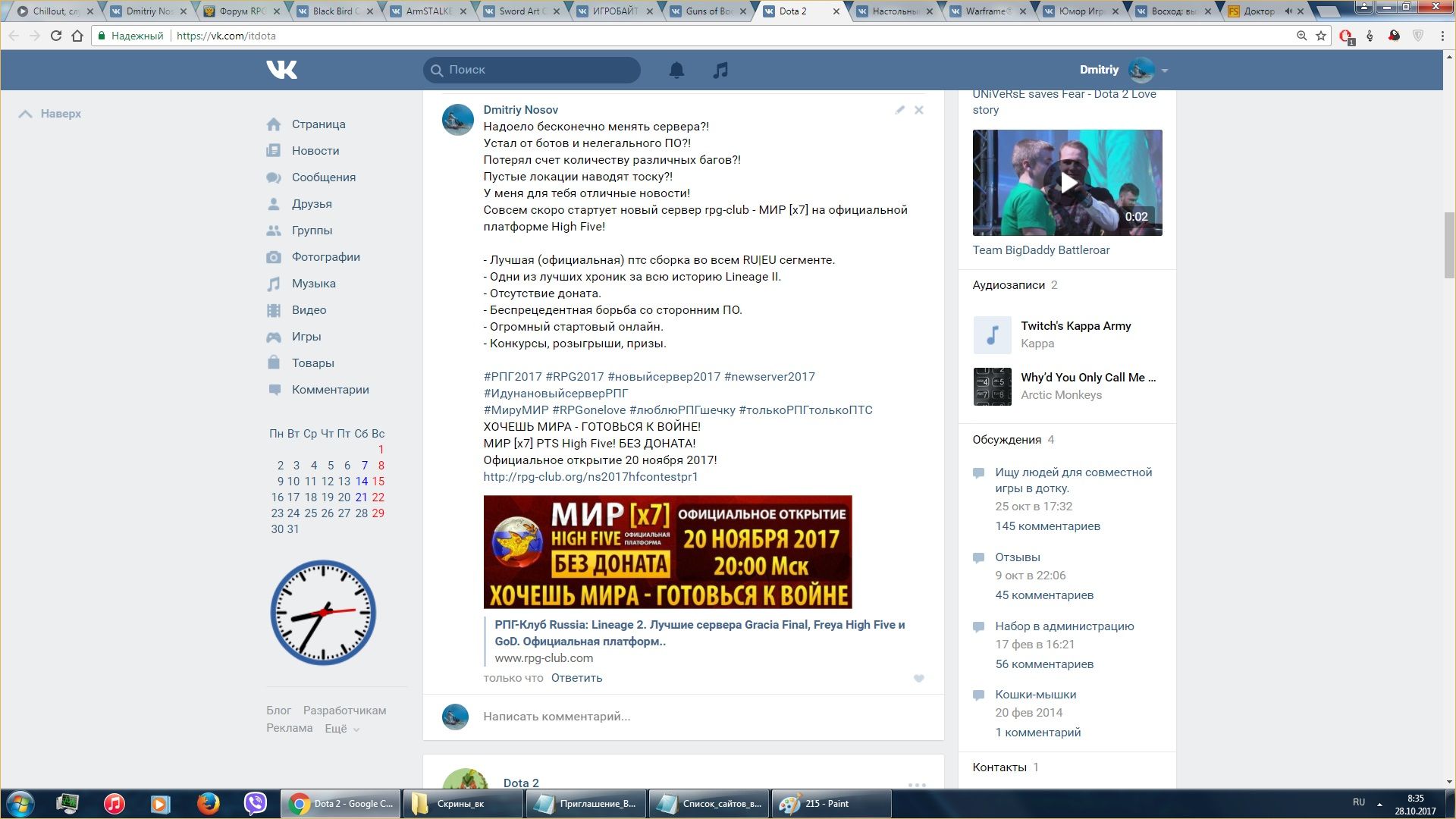Play the Team BigDaddy Battleroar video

1067,183
